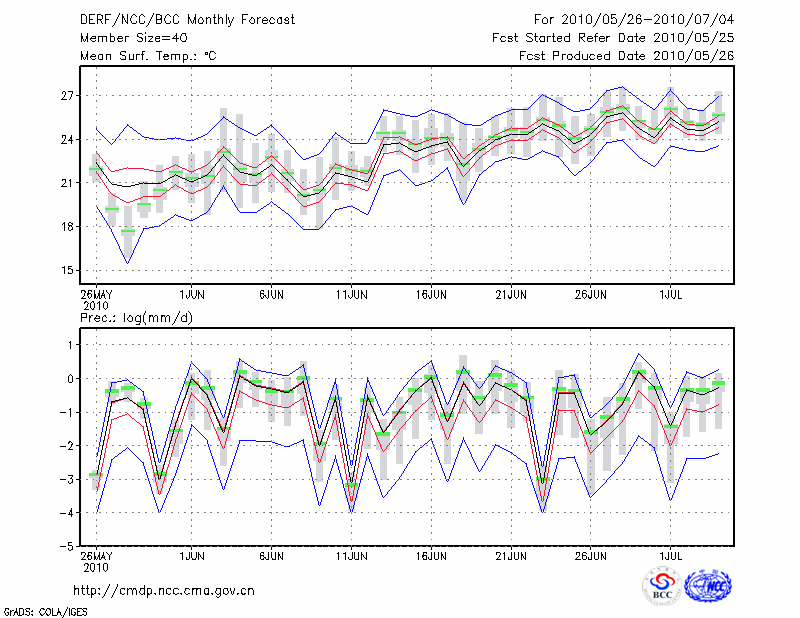Click the GrADS: COLA/IGES credit text

click(x=46, y=610)
